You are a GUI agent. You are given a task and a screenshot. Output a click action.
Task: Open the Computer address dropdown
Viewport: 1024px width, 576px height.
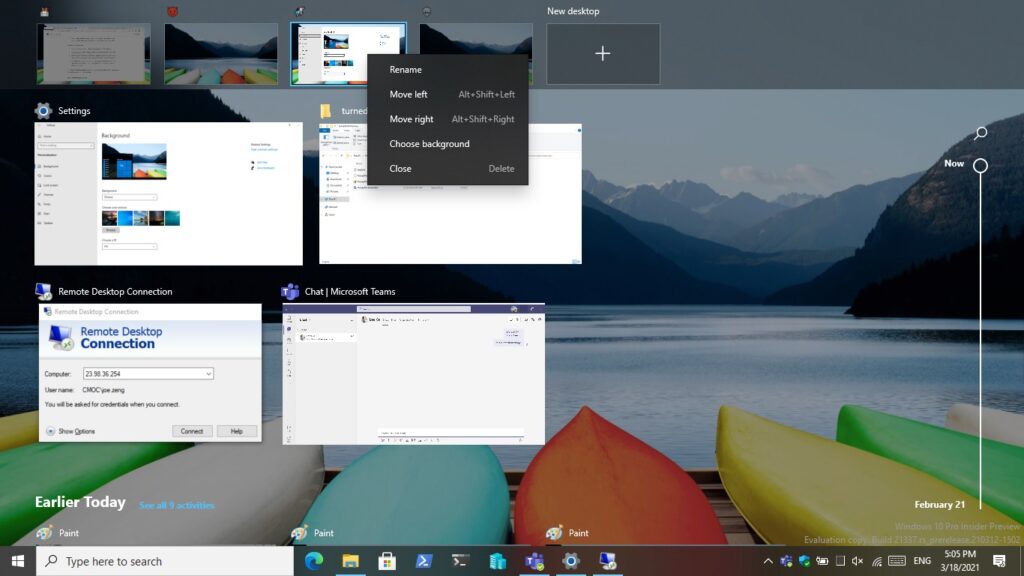(208, 374)
